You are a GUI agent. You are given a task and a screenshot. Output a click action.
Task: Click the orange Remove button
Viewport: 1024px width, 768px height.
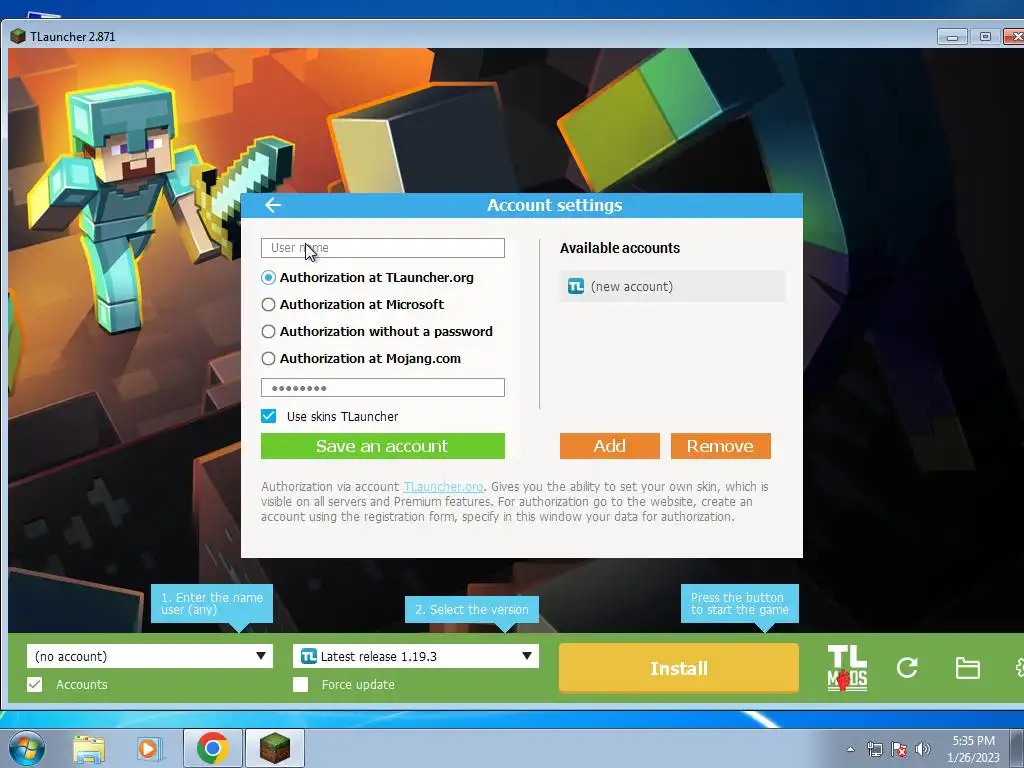click(x=720, y=446)
